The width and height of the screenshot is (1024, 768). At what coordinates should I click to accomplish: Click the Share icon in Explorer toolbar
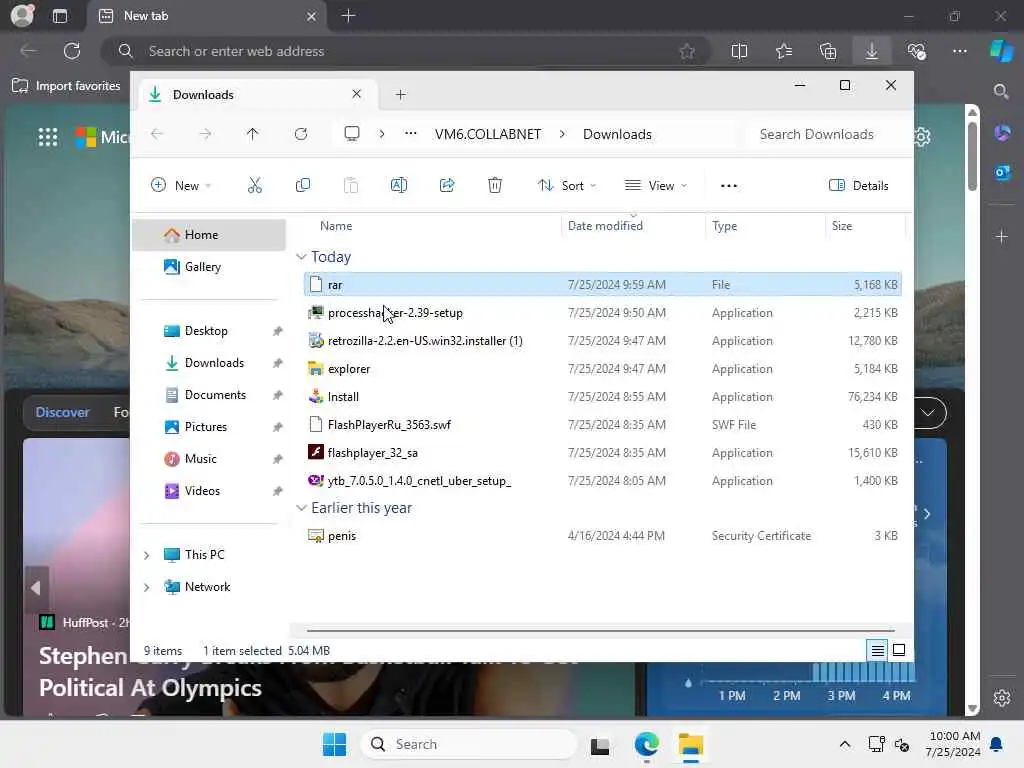click(447, 185)
